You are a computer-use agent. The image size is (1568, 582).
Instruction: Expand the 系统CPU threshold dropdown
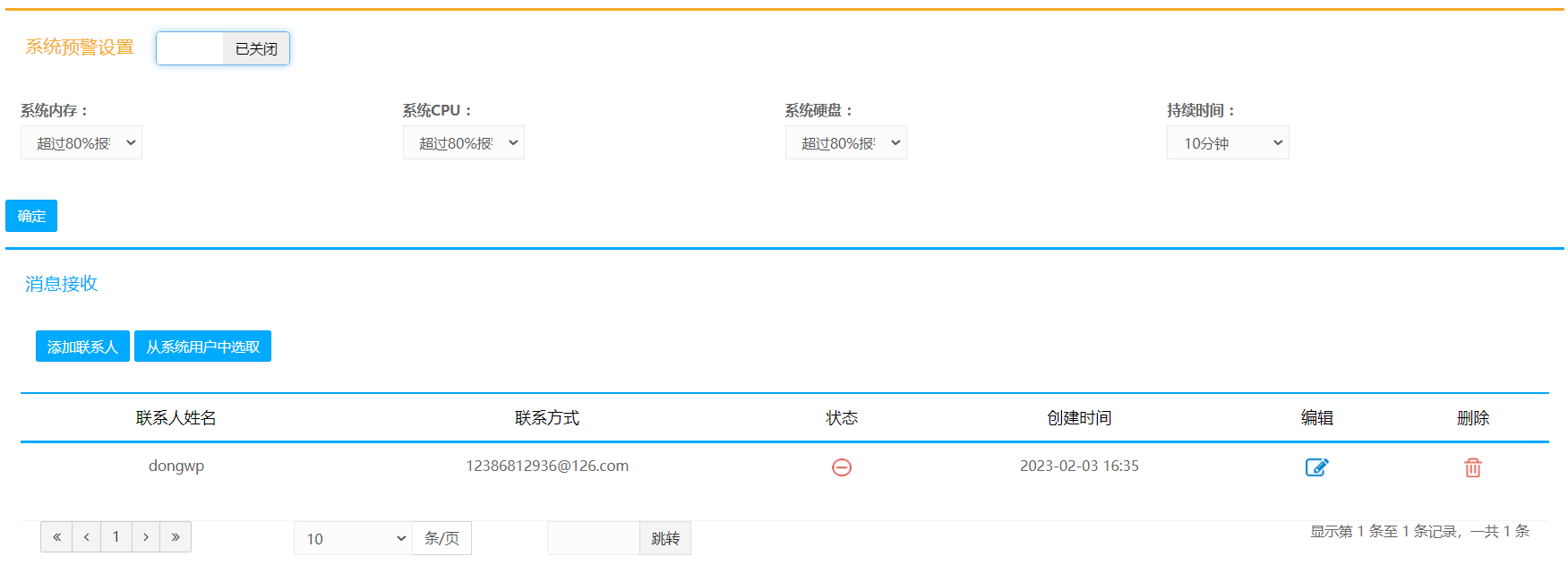coord(463,143)
